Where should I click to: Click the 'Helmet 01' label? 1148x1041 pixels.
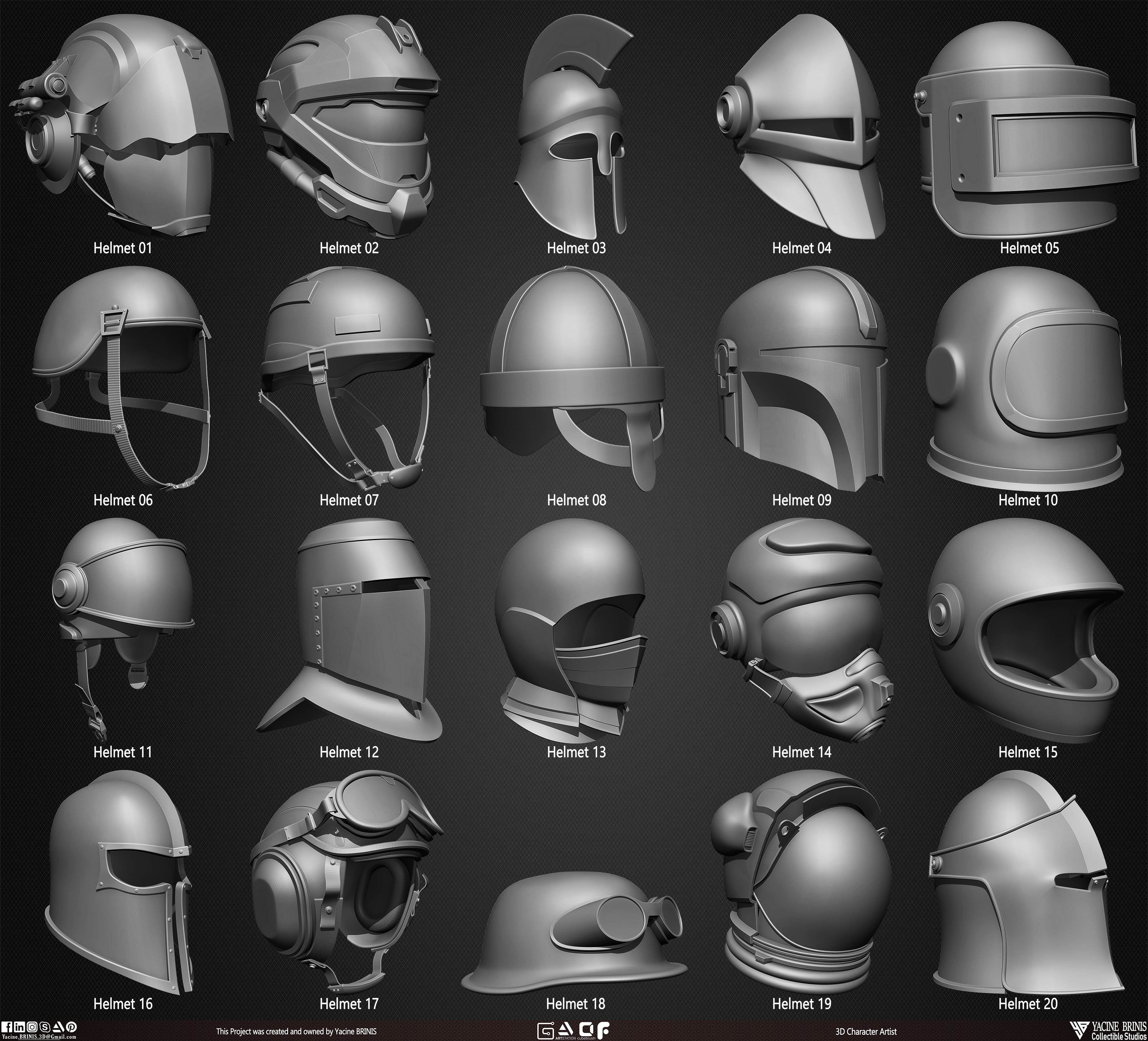click(123, 248)
